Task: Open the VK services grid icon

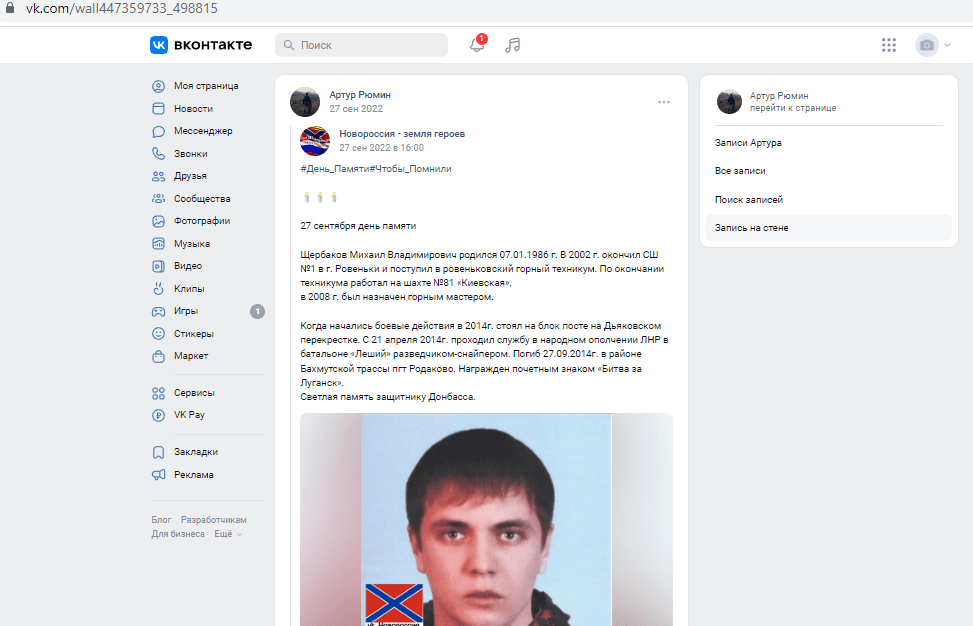Action: (x=889, y=45)
